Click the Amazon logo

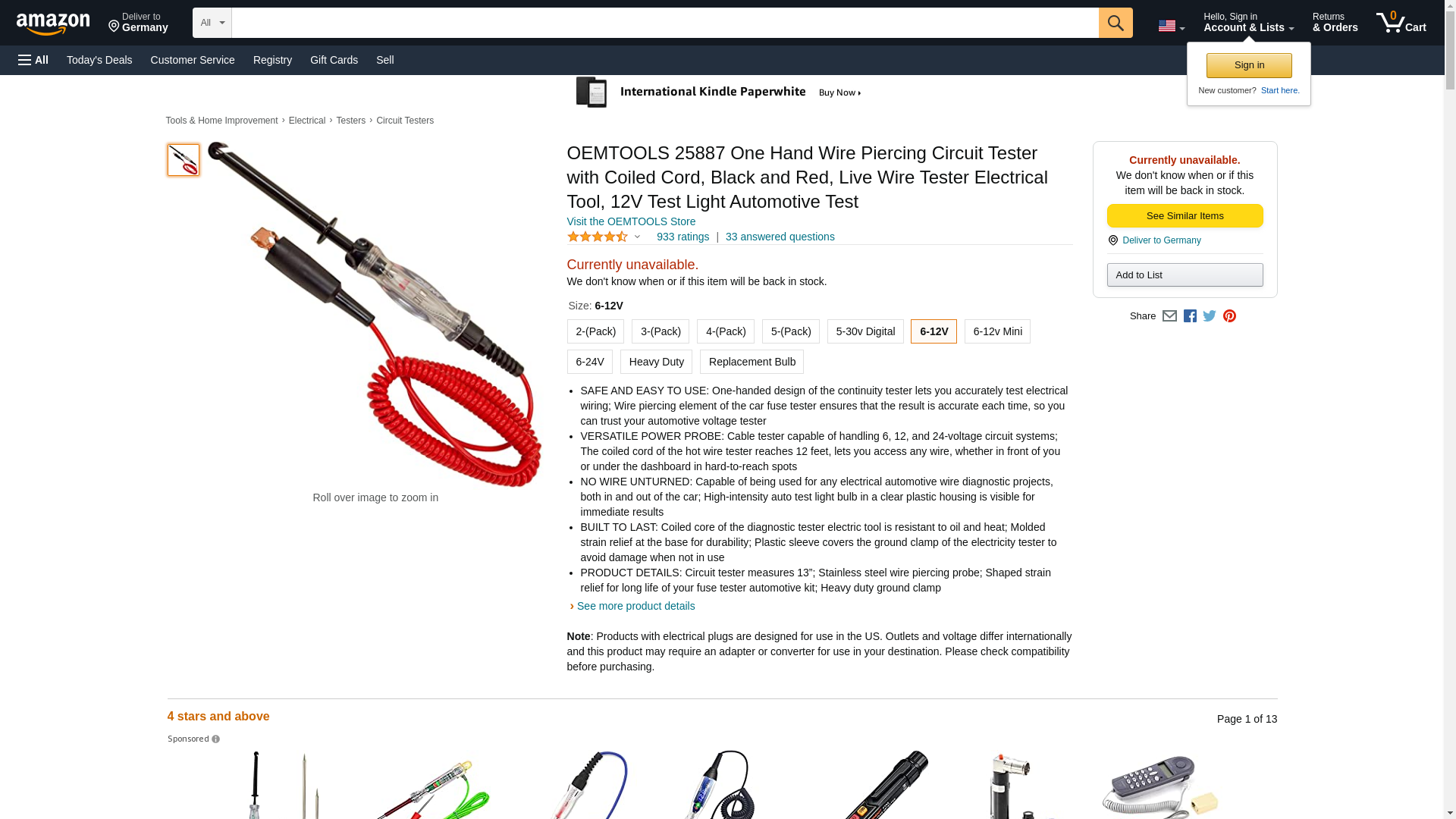[53, 24]
